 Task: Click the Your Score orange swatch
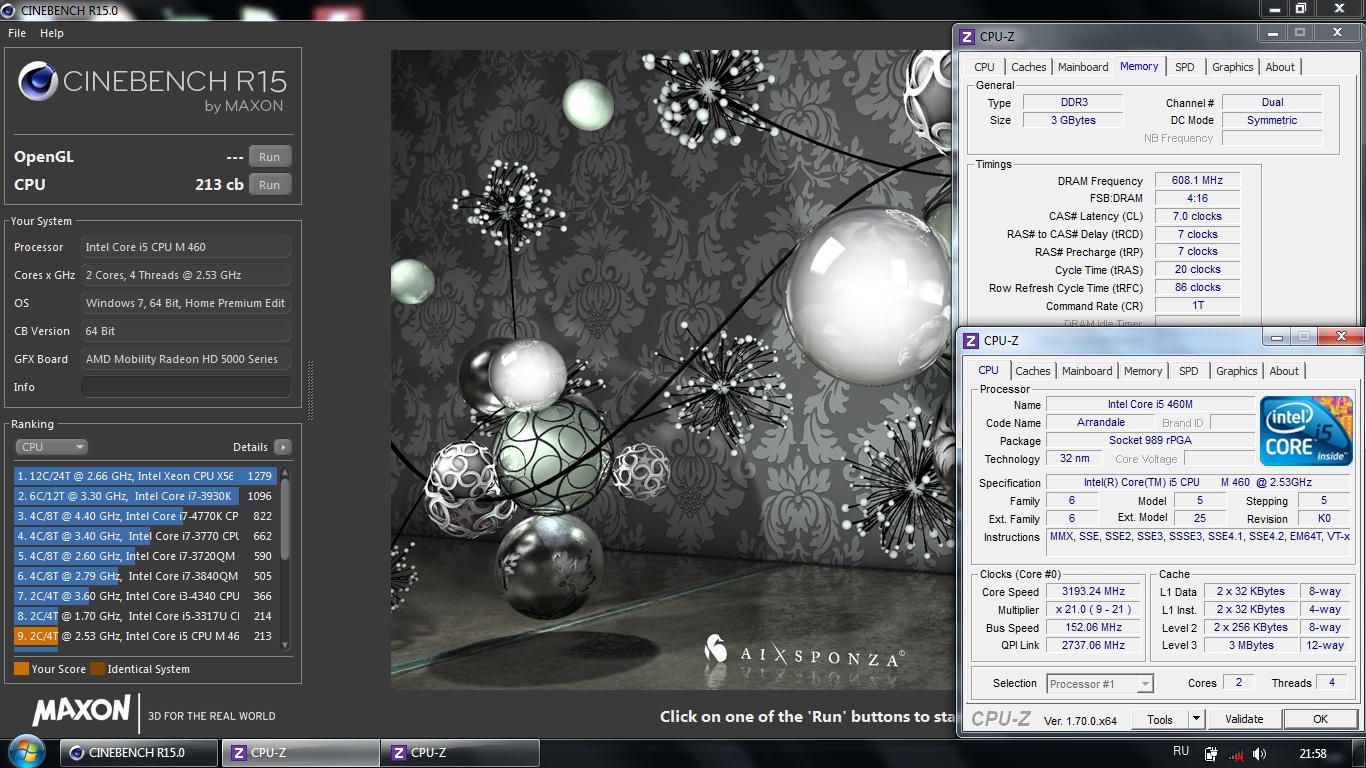tap(21, 669)
